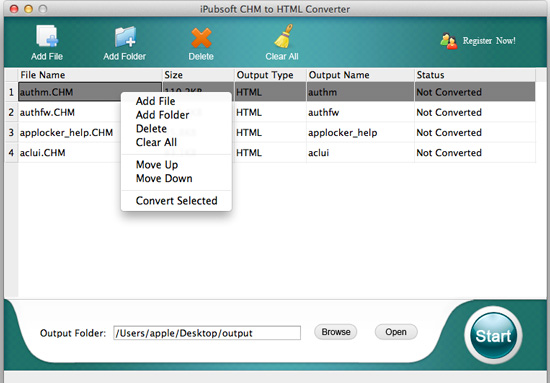This screenshot has height=383, width=550.
Task: Click row number 4 in the table
Action: [x=11, y=153]
